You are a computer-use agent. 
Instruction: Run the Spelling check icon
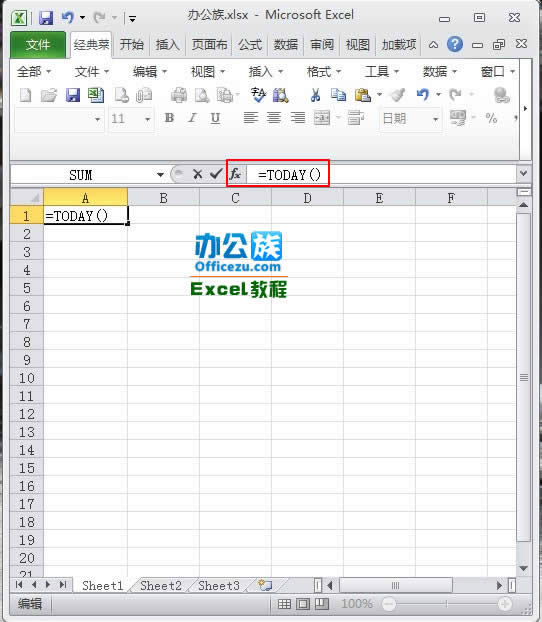(x=258, y=95)
